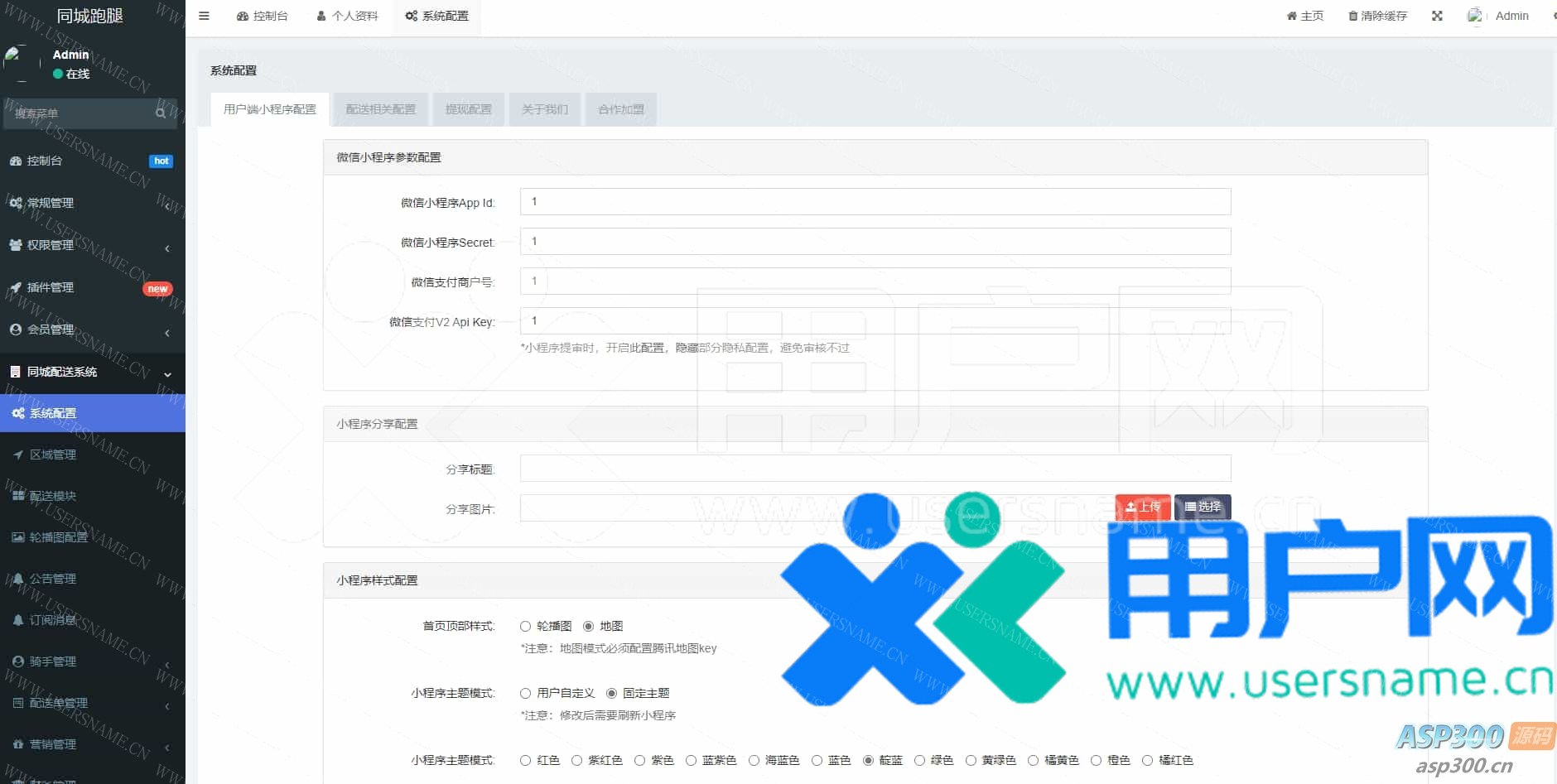The width and height of the screenshot is (1557, 784).
Task: Pick the 红色 theme color option
Action: 525,760
